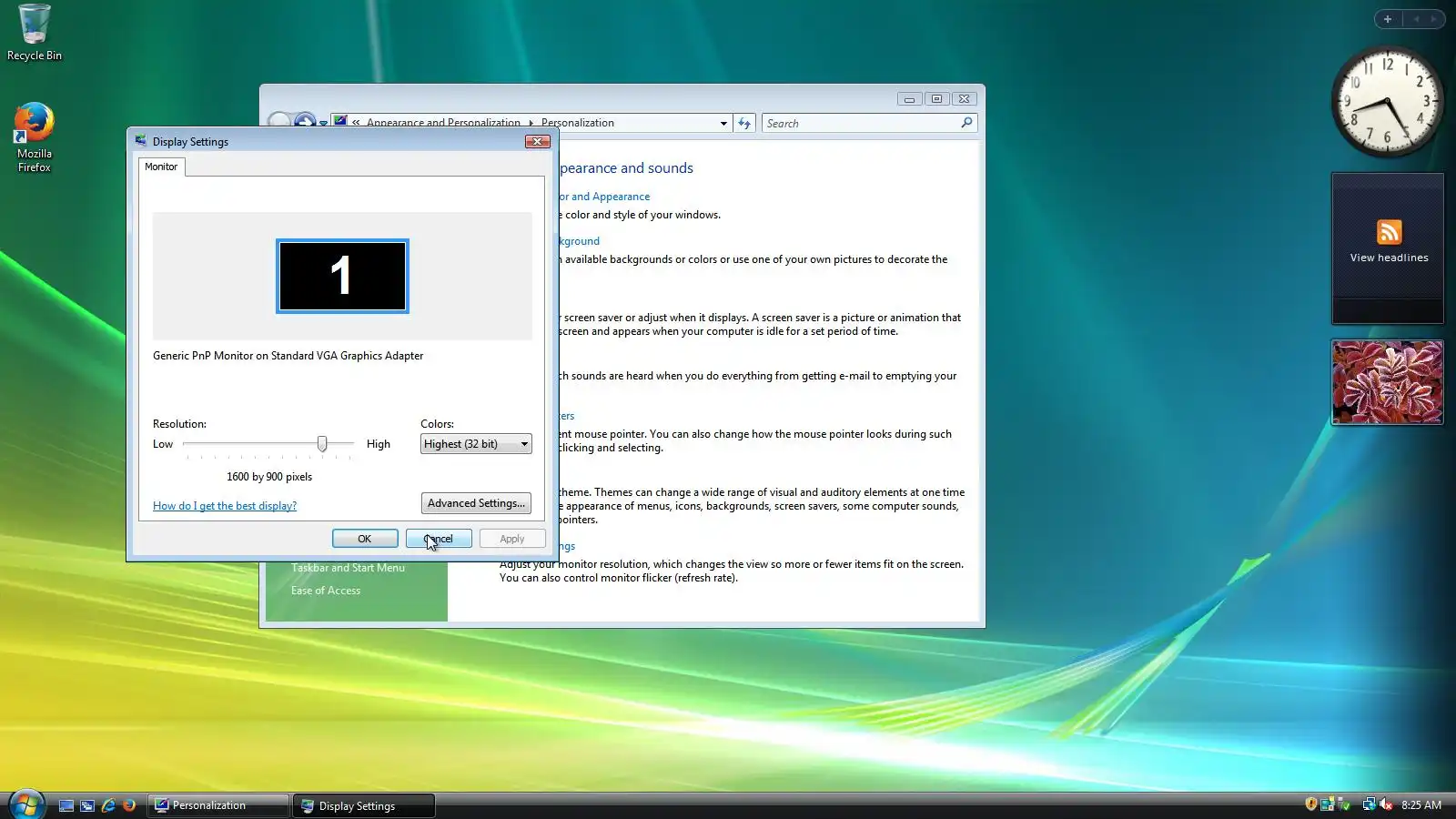Launch Internet Explorer from Quick Launch
The image size is (1456, 819).
[x=108, y=805]
